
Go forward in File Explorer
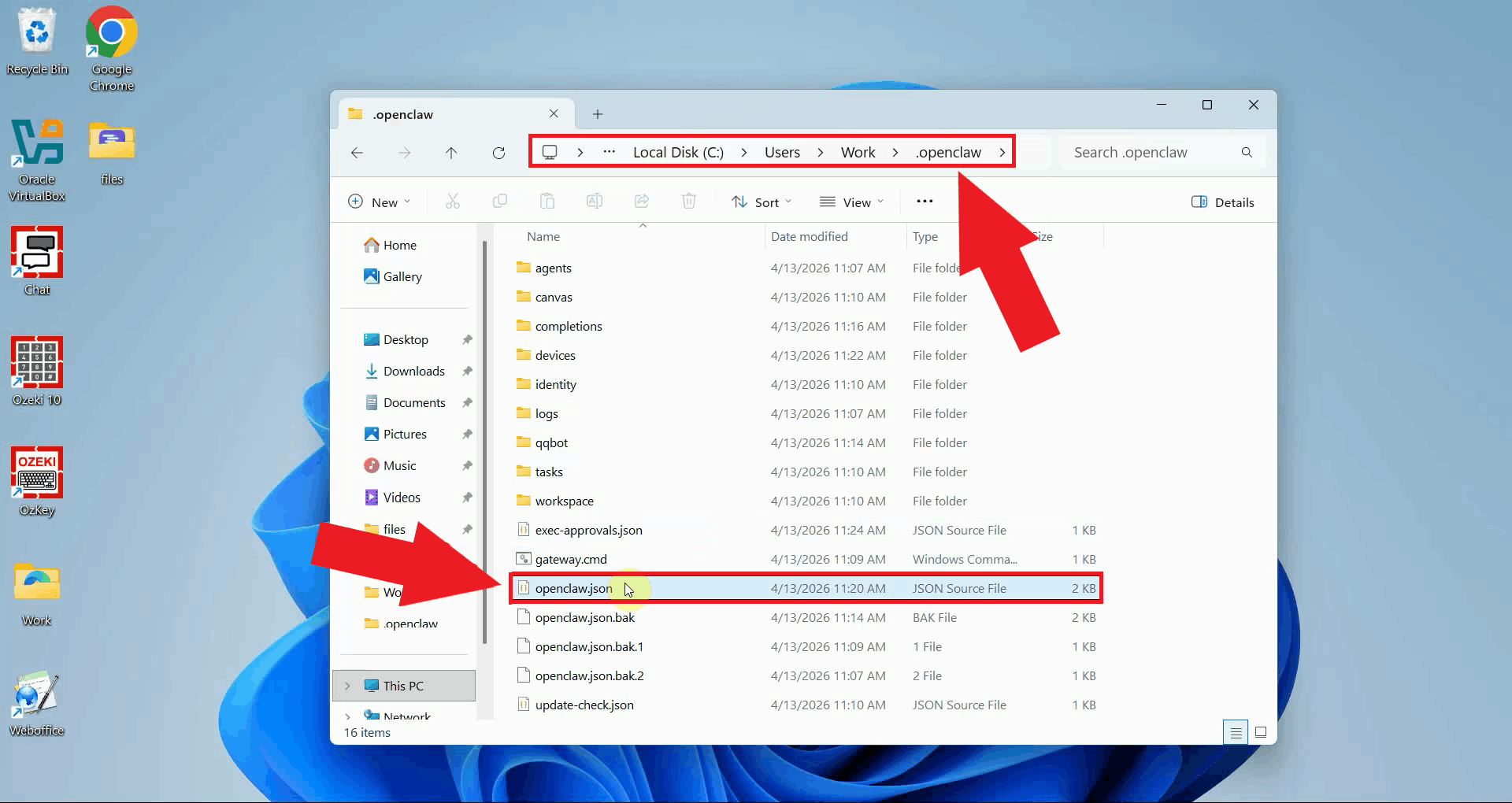tap(404, 153)
